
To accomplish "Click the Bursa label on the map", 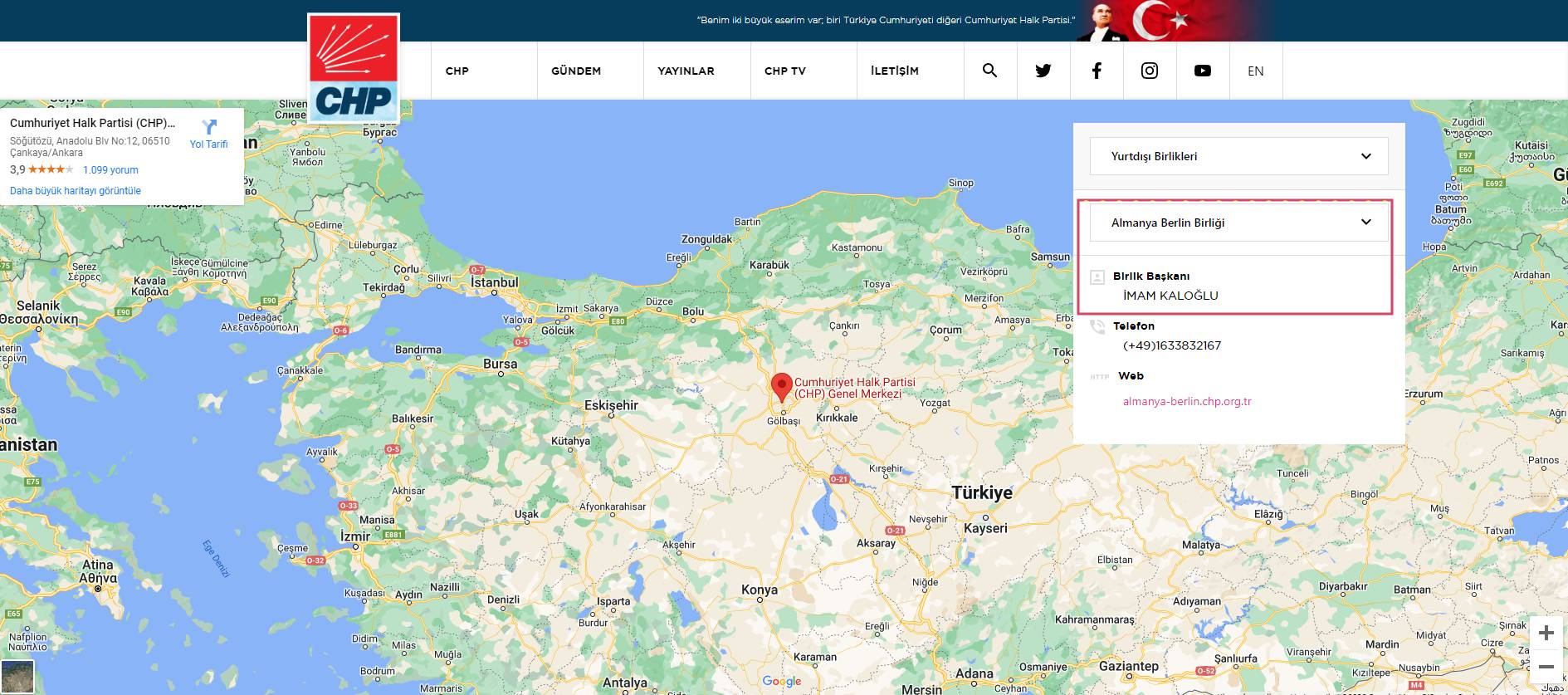I will pos(501,364).
